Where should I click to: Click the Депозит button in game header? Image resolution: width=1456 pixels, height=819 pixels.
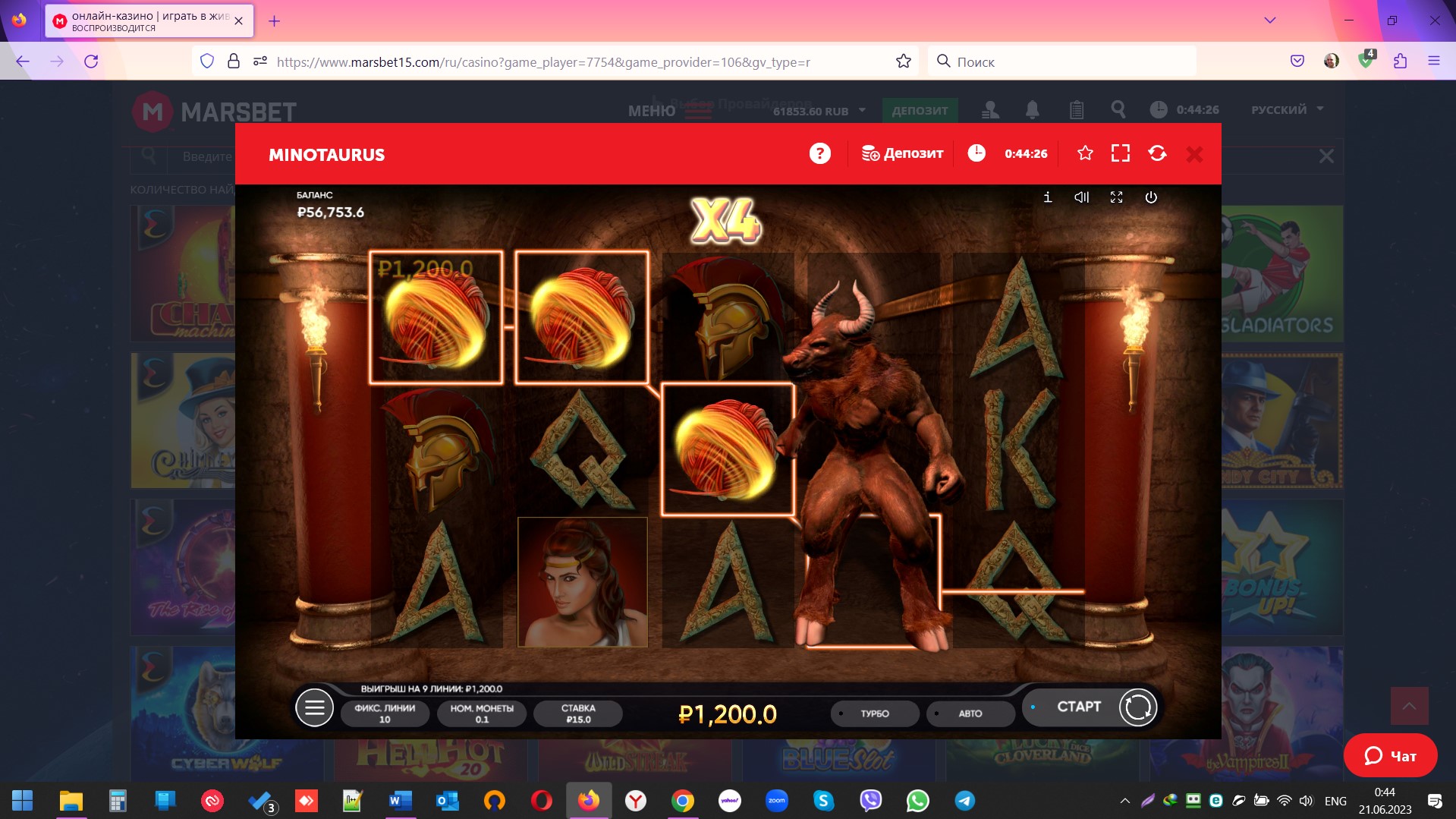(902, 154)
